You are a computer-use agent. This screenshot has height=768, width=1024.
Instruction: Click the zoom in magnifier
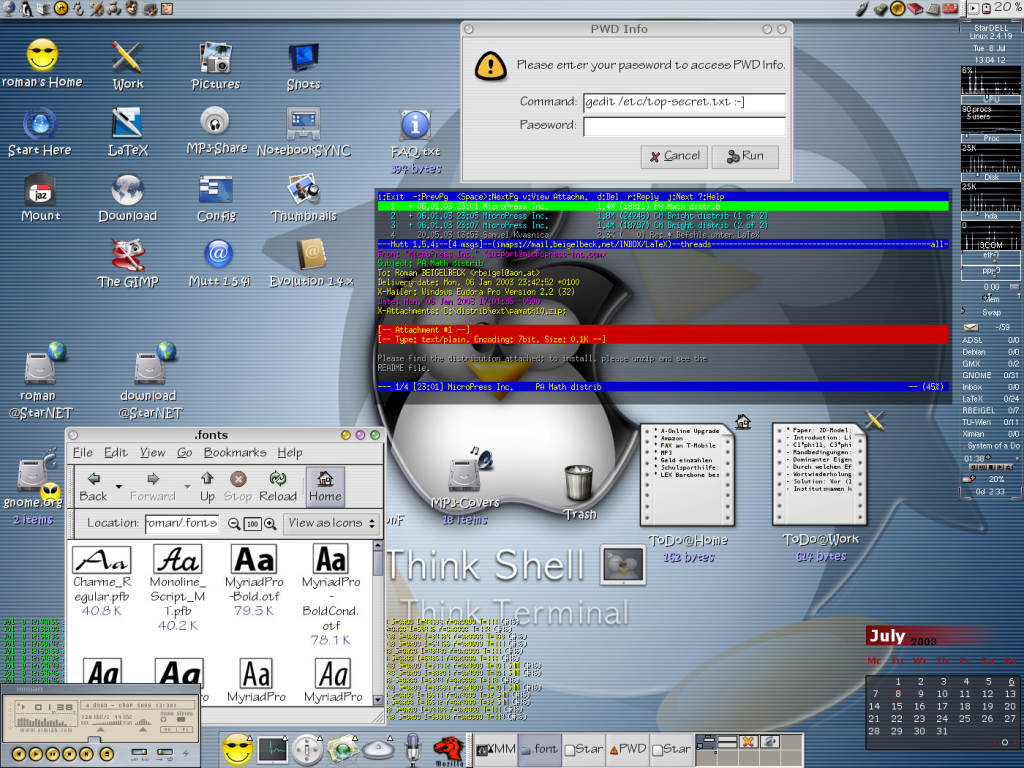[x=270, y=524]
